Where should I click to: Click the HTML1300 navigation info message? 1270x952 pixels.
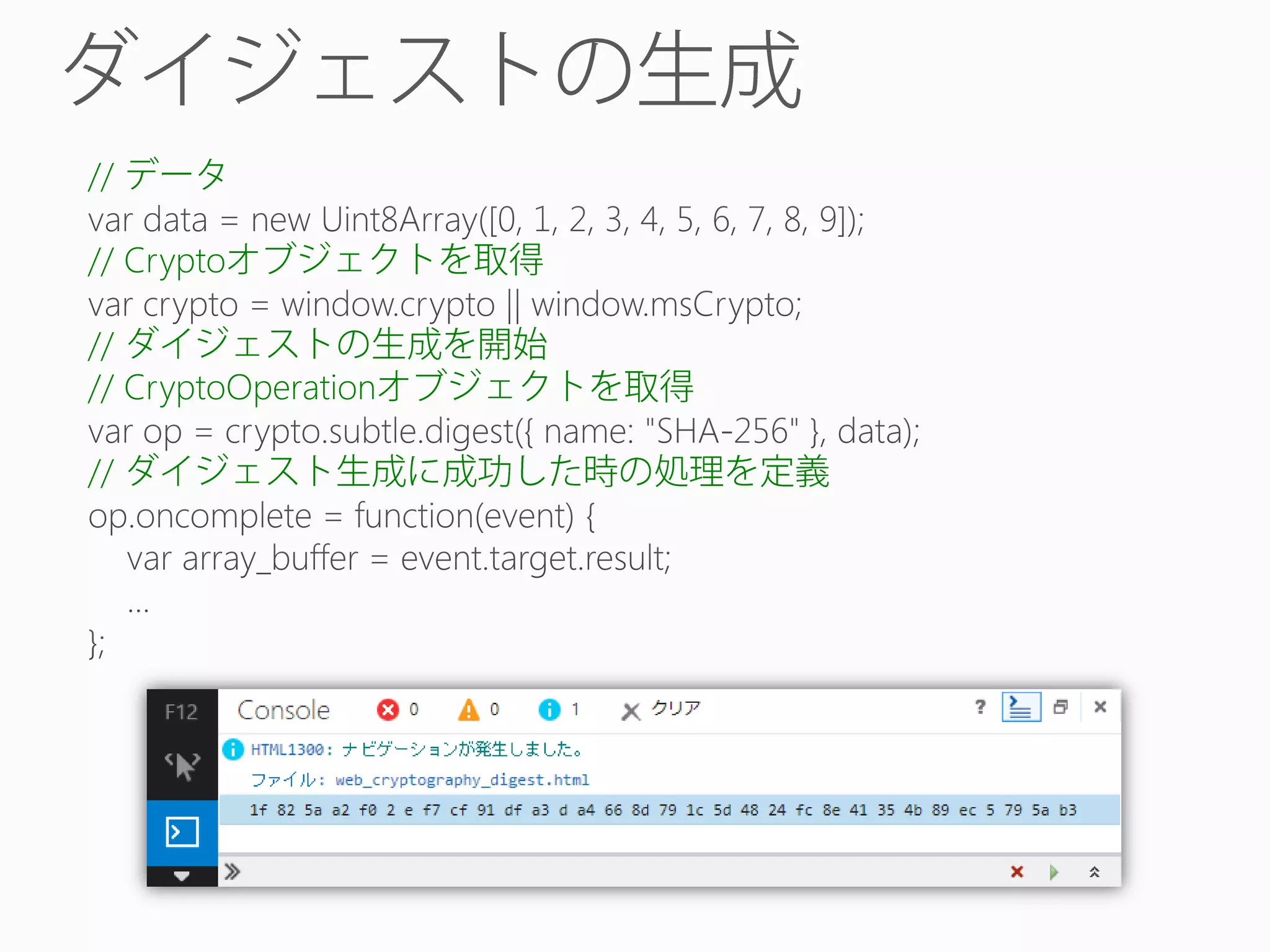click(x=417, y=750)
